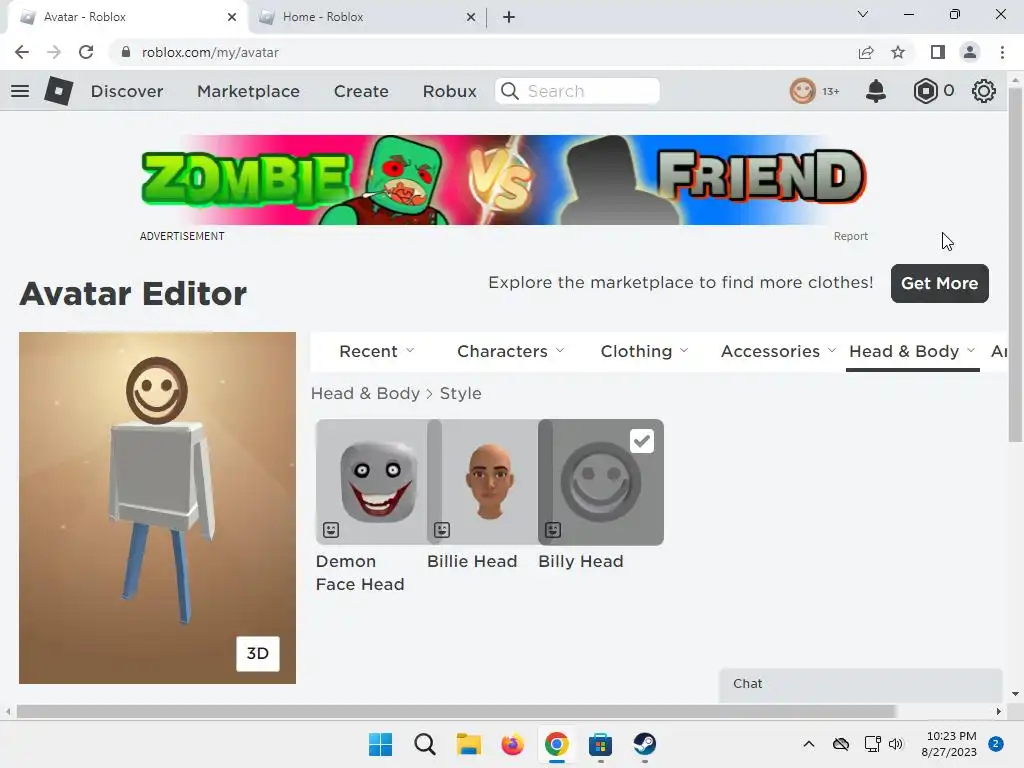Click the search magnifier icon

pyautogui.click(x=510, y=91)
